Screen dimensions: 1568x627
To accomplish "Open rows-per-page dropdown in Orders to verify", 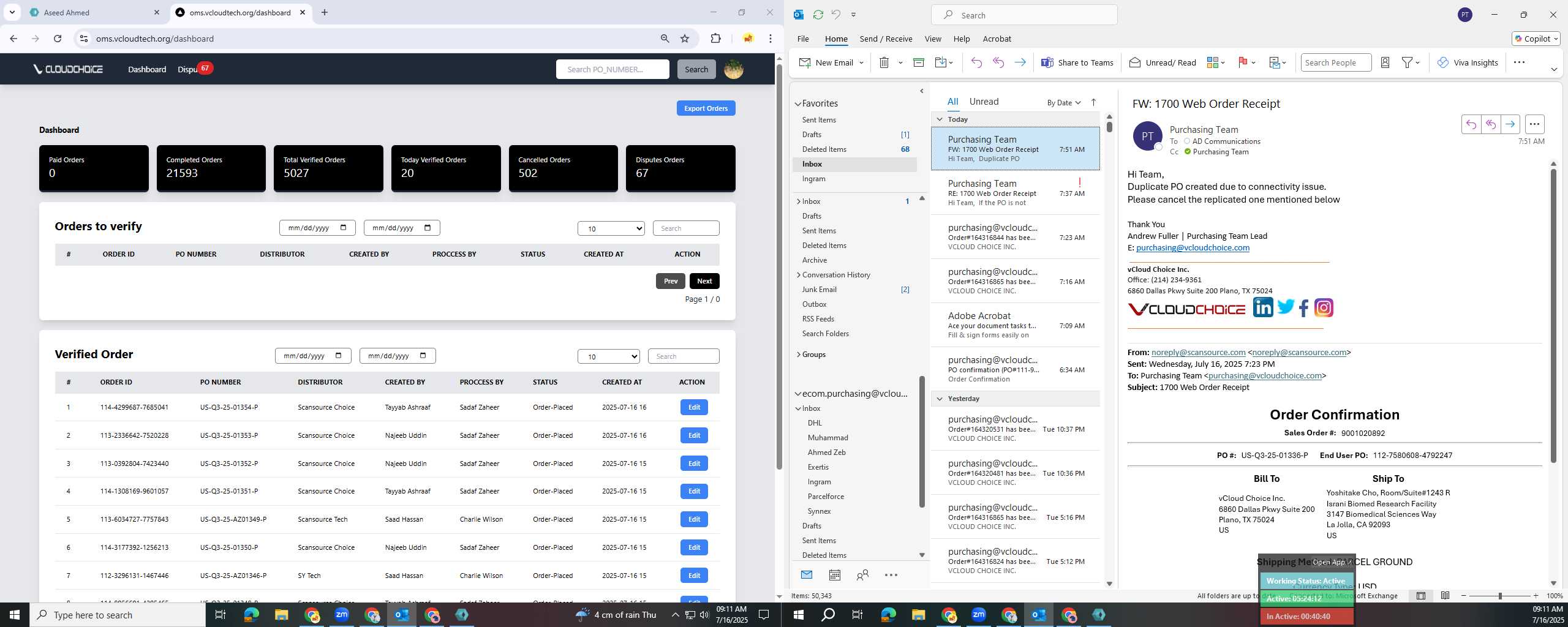I will click(x=611, y=228).
